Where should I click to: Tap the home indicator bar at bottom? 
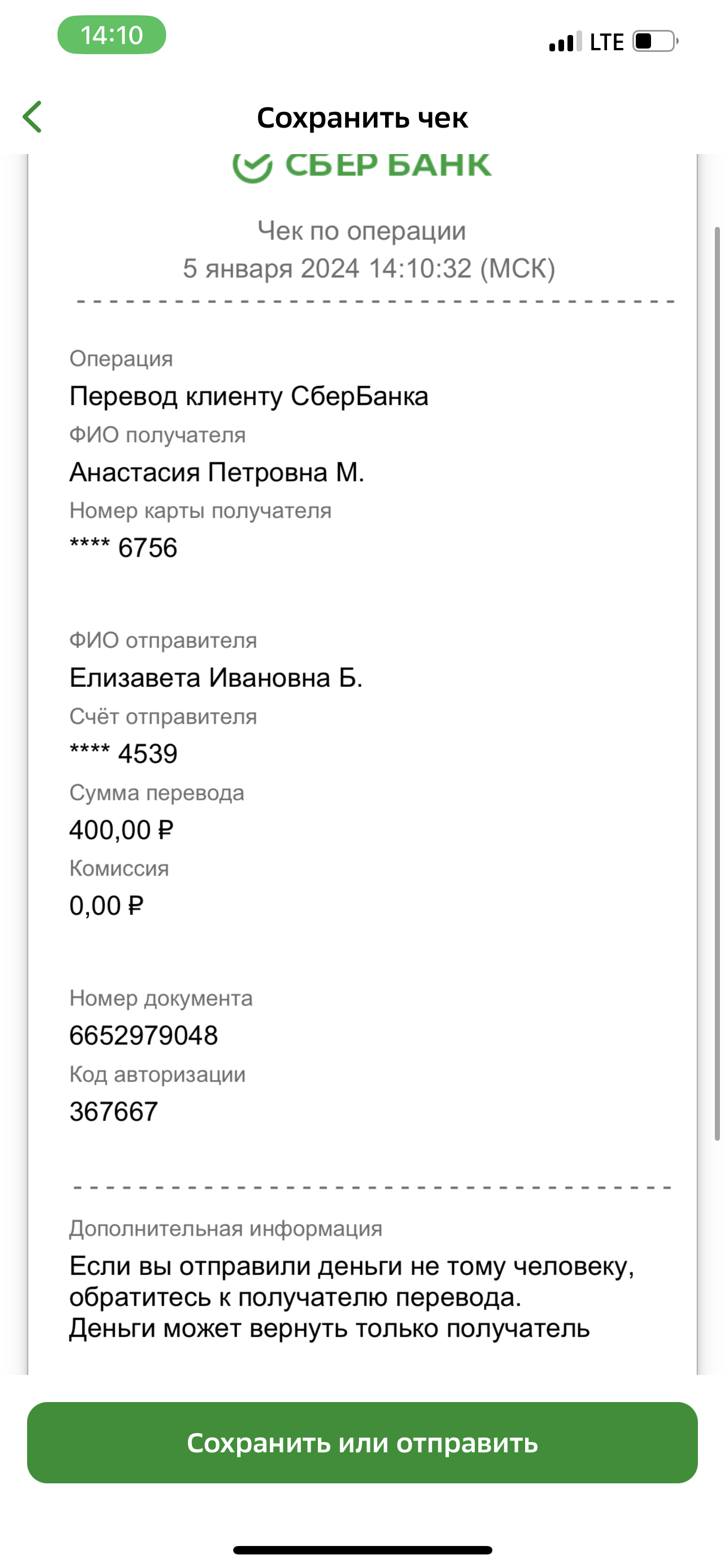(x=362, y=1550)
